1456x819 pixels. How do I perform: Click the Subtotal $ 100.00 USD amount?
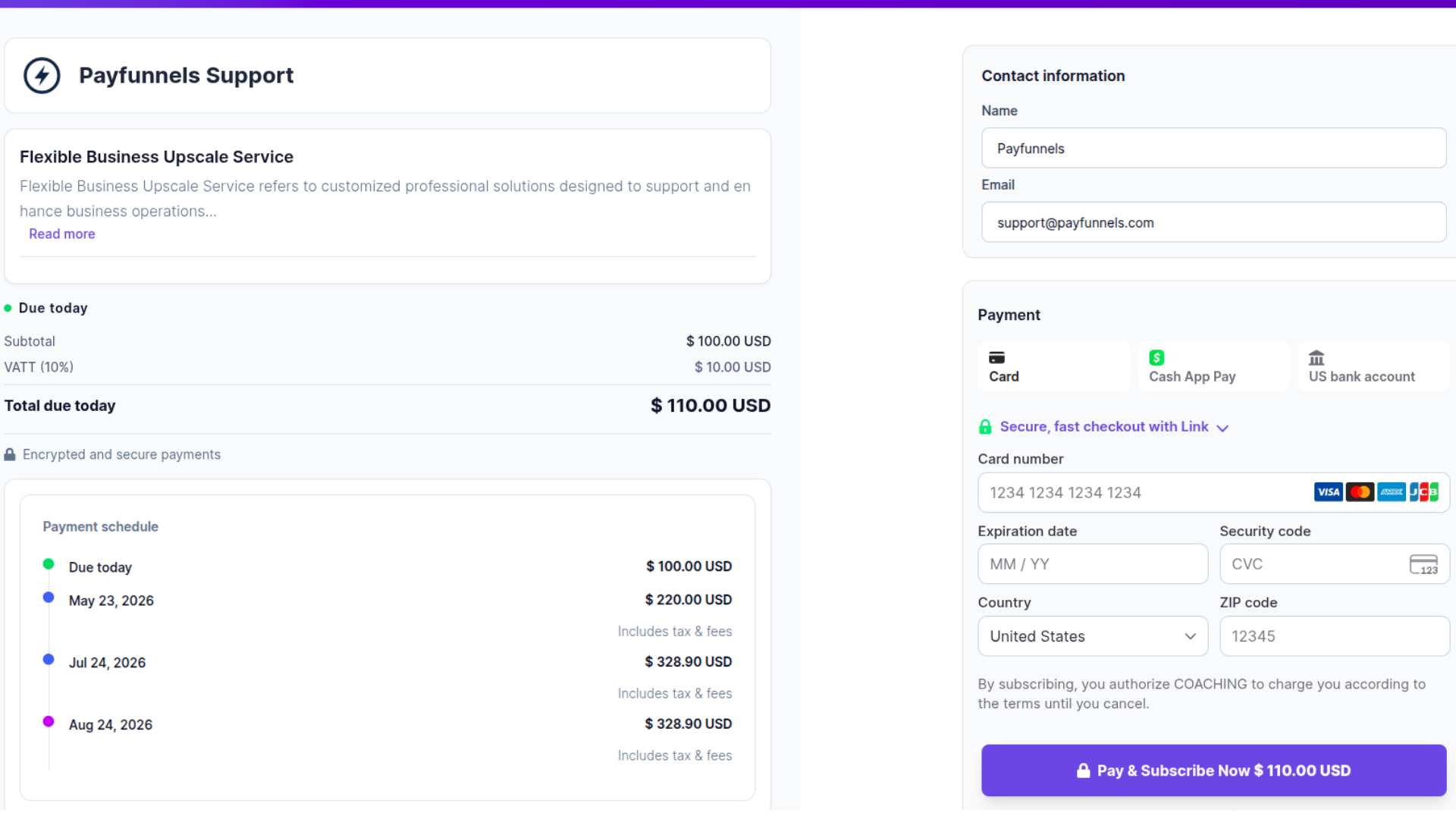tap(728, 341)
